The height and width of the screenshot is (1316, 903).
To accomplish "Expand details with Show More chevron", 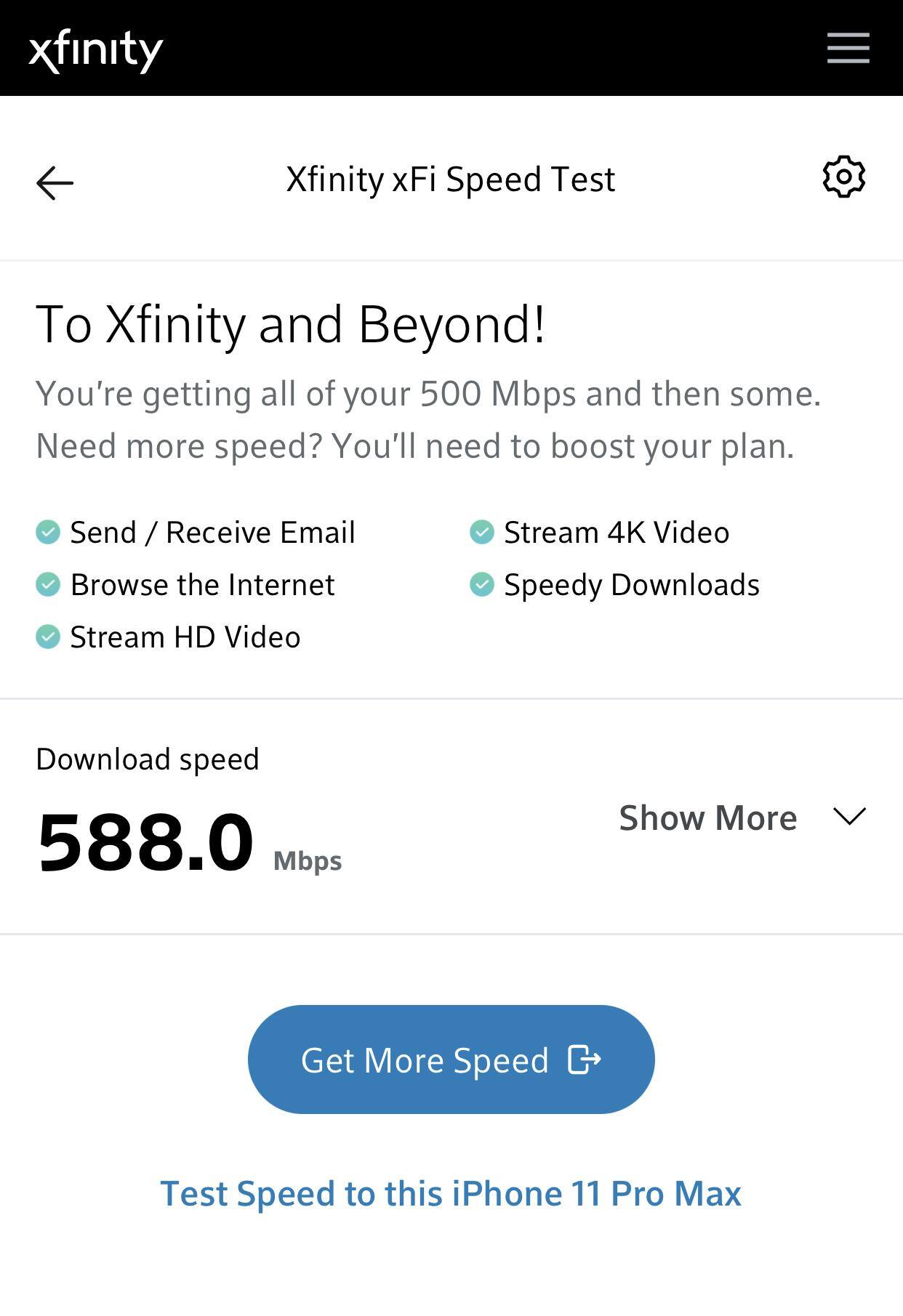I will 849,817.
